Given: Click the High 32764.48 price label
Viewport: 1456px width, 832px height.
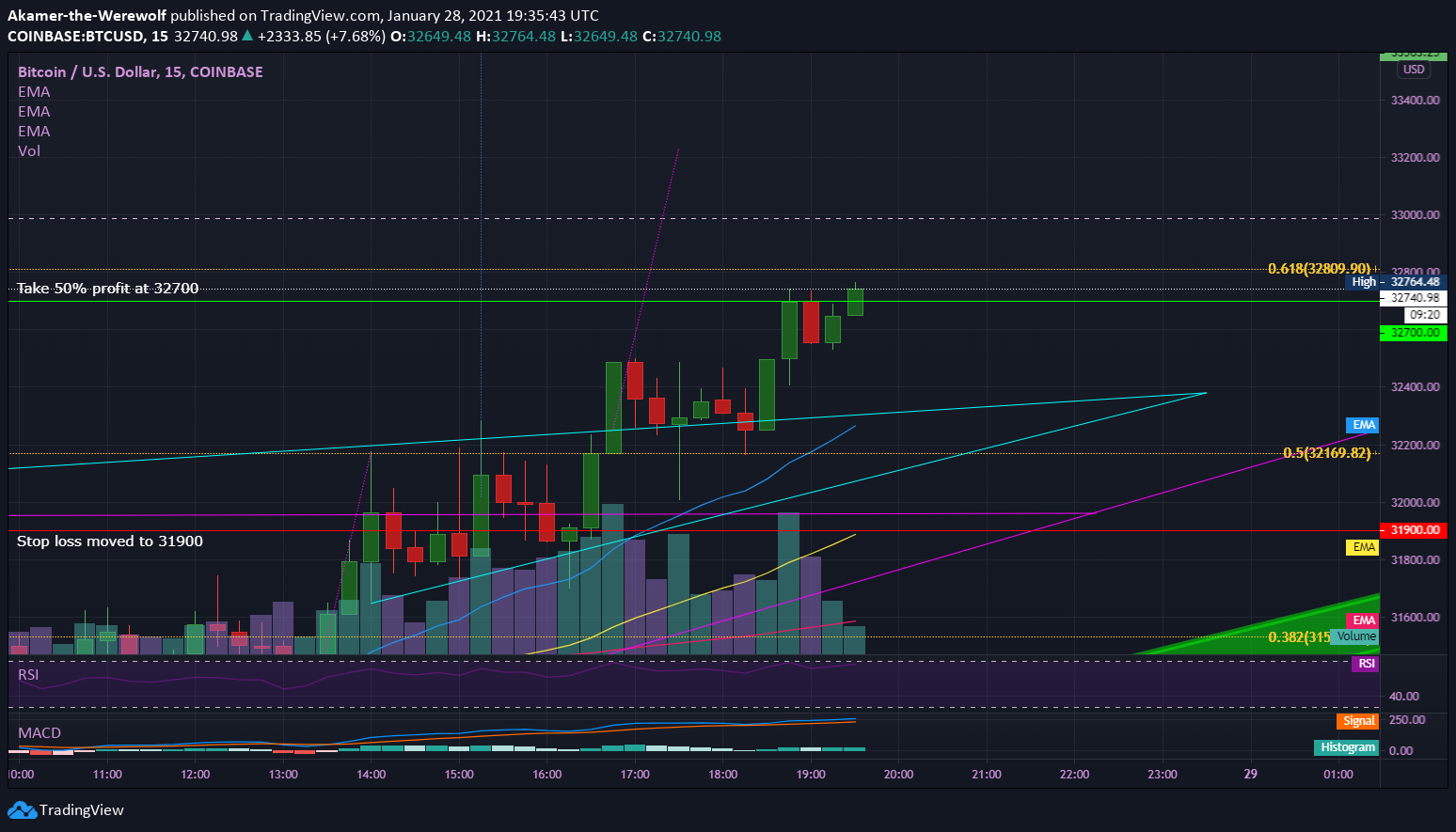Looking at the screenshot, I should tap(1396, 282).
